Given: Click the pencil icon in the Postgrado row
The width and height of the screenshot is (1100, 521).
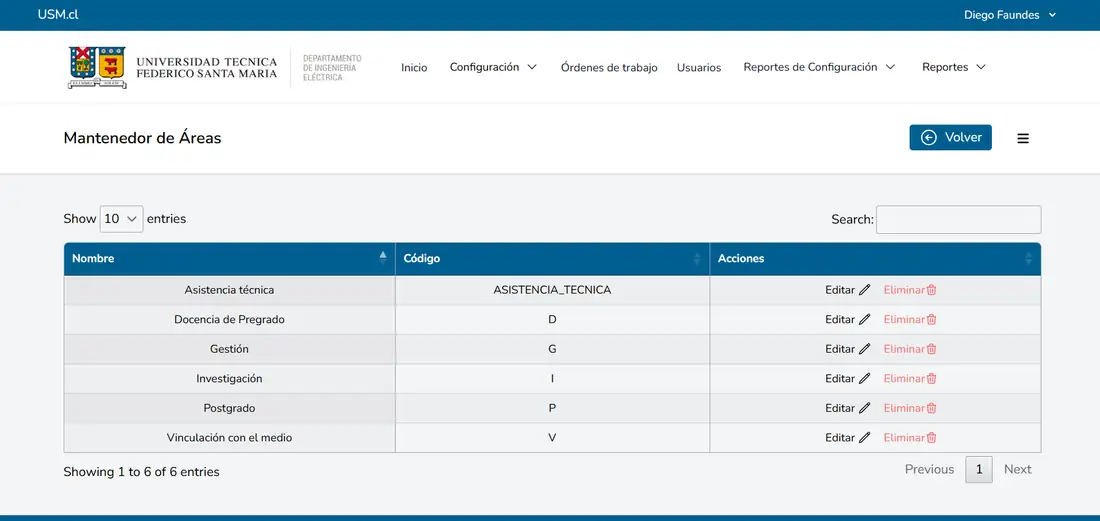Looking at the screenshot, I should (864, 407).
